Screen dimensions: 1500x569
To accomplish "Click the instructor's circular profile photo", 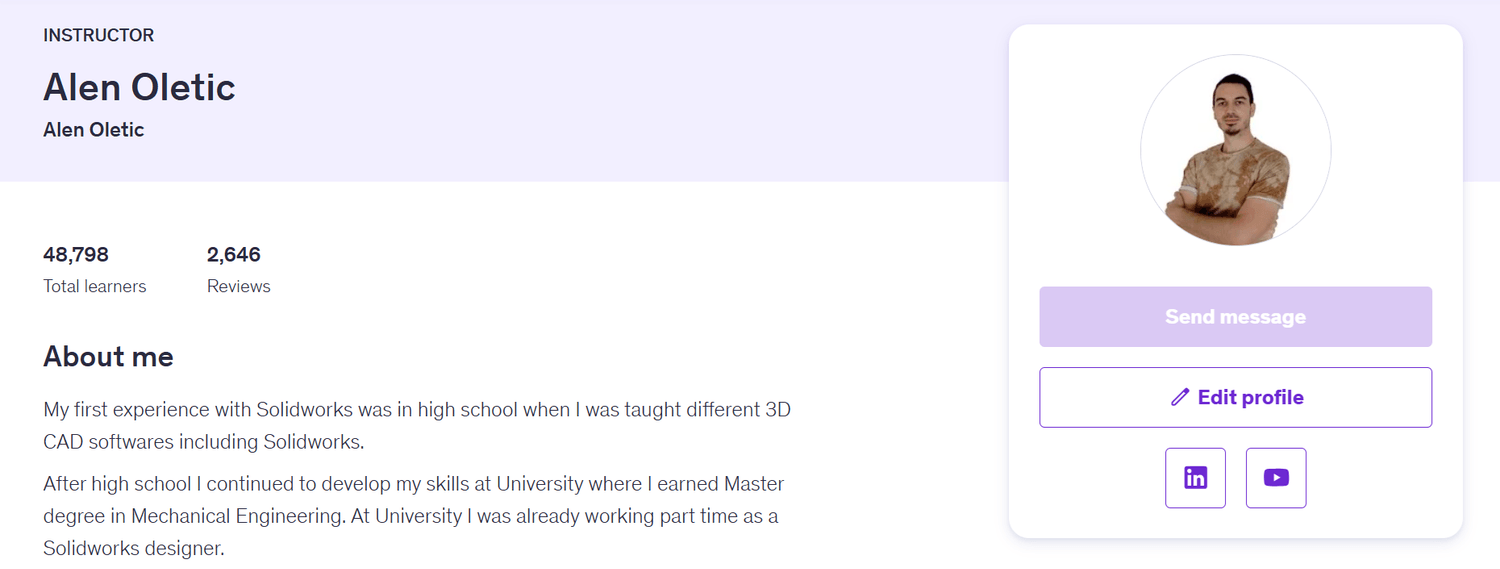I will [1235, 150].
